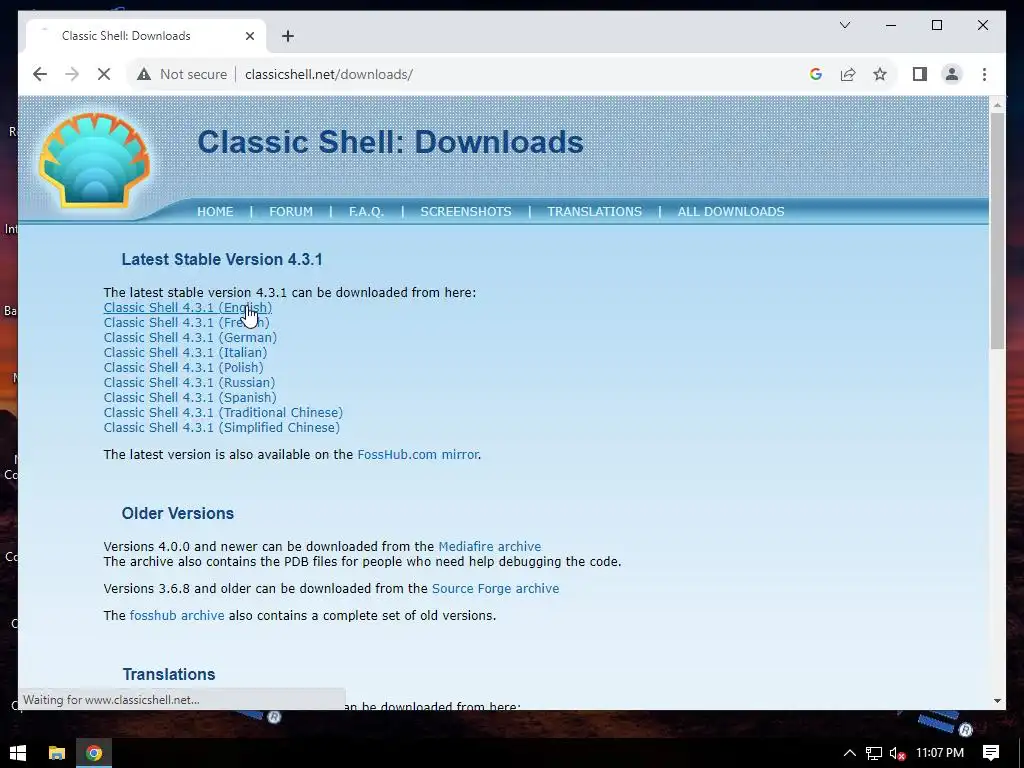1024x768 pixels.
Task: Show hidden system tray icons
Action: 850,753
